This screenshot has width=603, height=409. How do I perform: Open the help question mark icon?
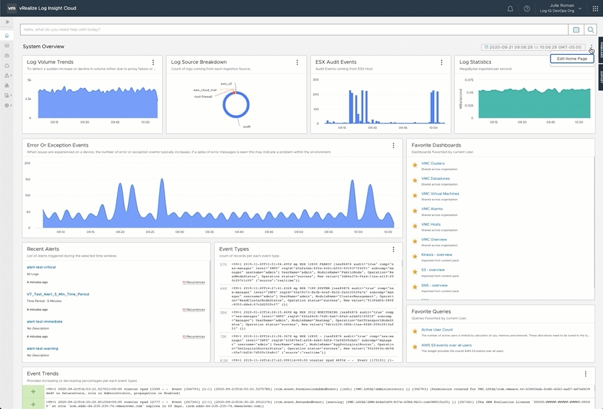[527, 9]
